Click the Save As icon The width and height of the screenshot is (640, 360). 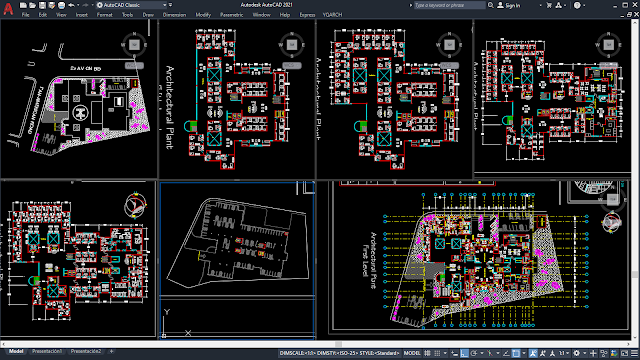(x=51, y=5)
